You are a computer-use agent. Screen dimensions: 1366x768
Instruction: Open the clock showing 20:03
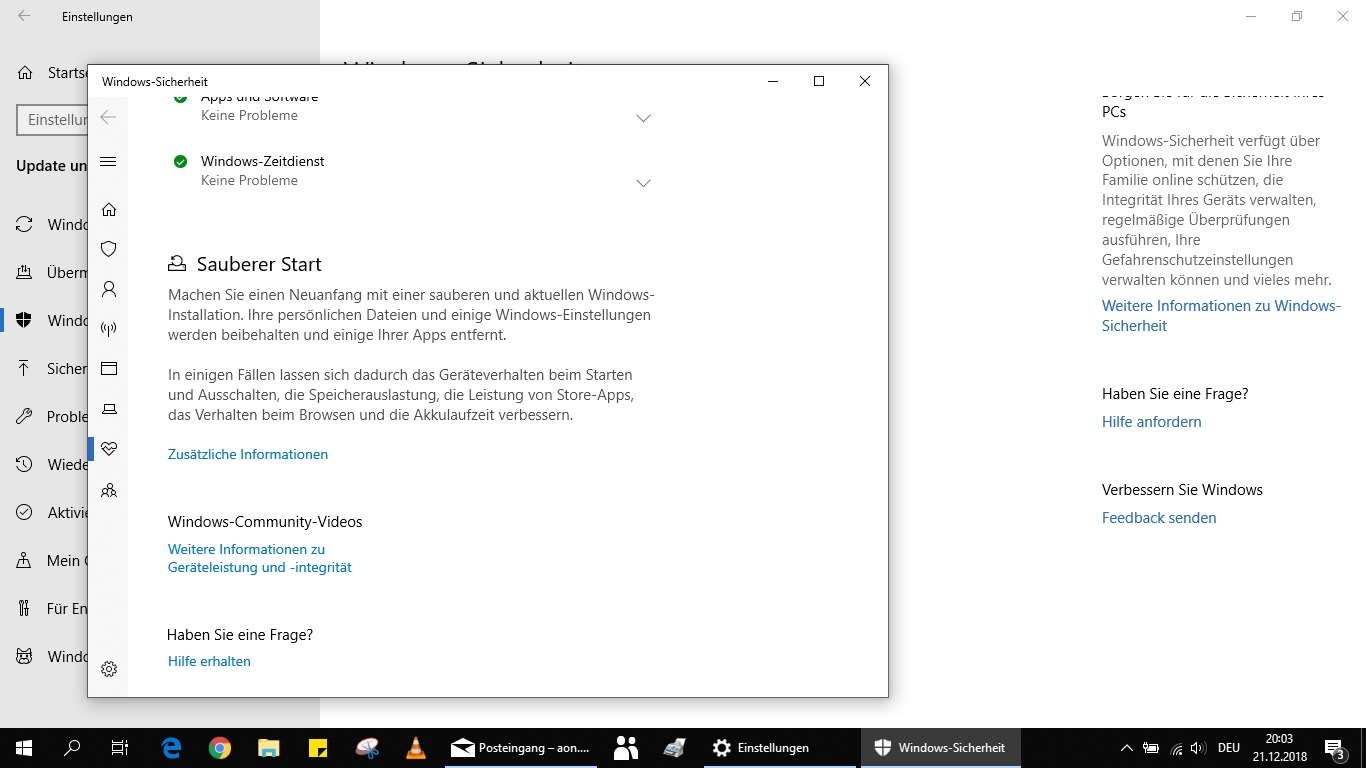coord(1279,748)
